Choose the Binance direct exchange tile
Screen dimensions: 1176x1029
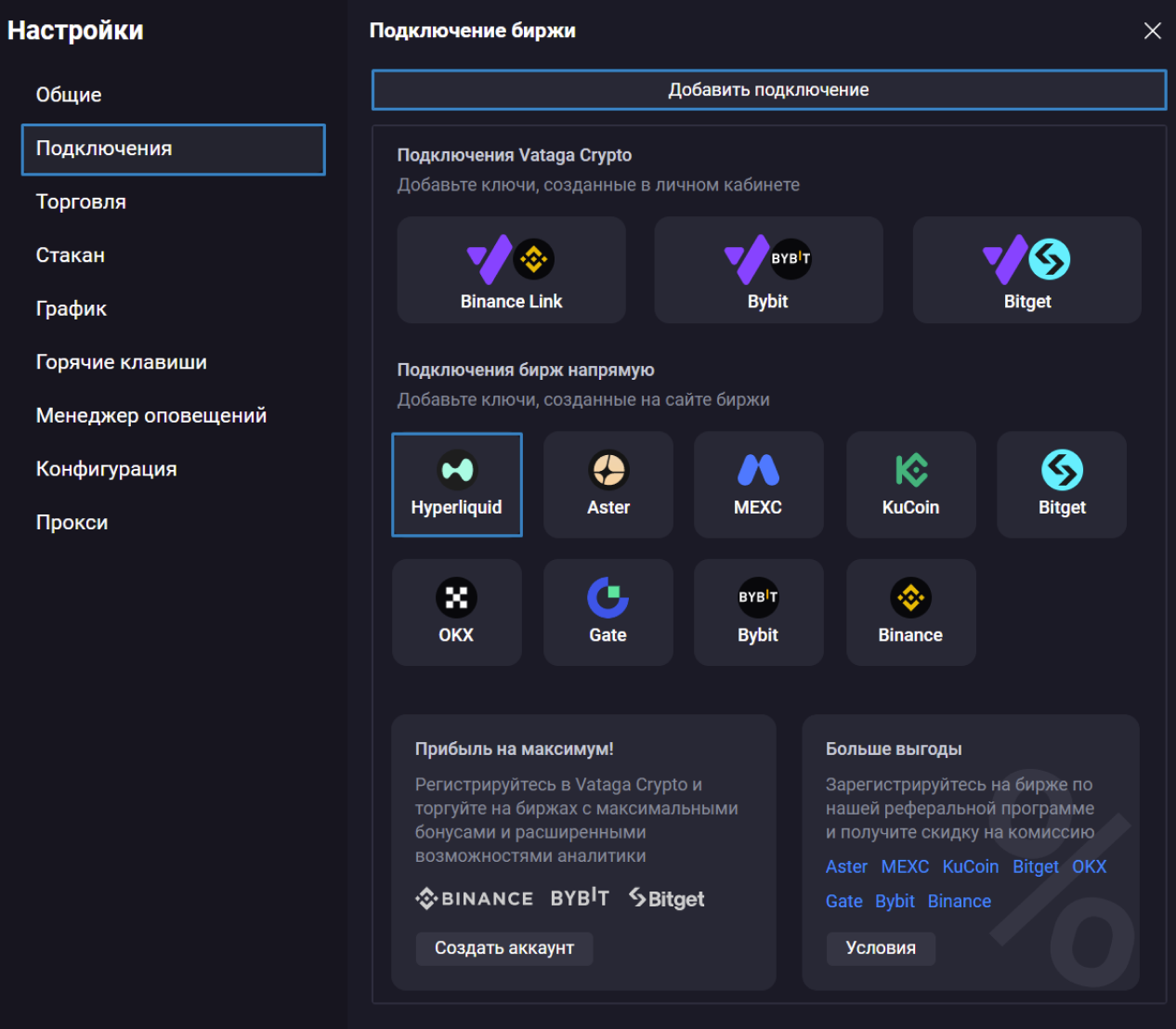(910, 612)
